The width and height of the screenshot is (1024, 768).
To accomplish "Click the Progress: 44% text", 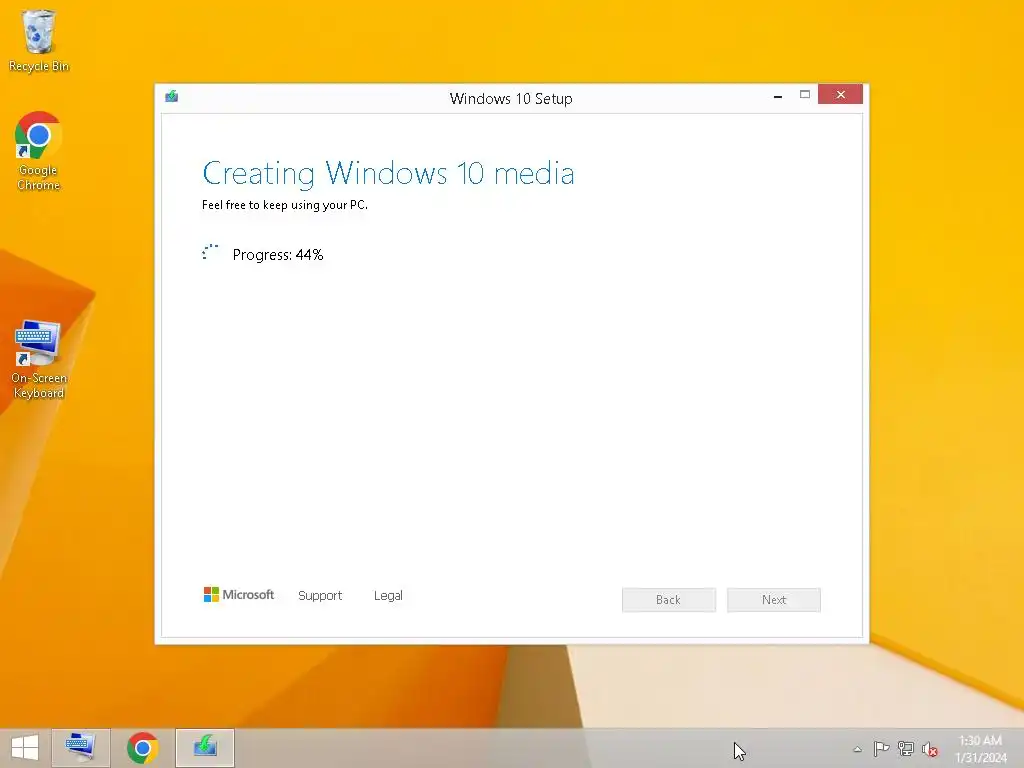I will click(278, 255).
